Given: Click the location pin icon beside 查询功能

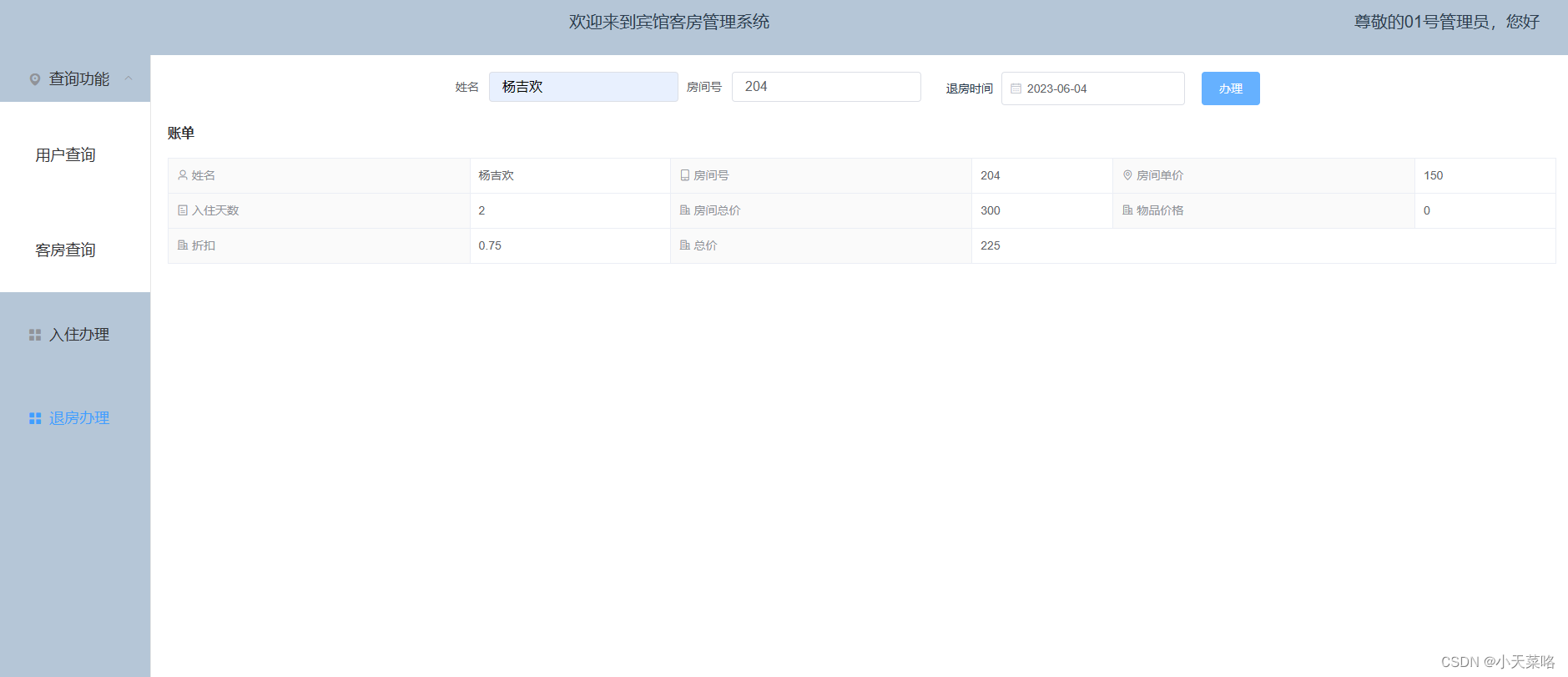Looking at the screenshot, I should (x=35, y=79).
